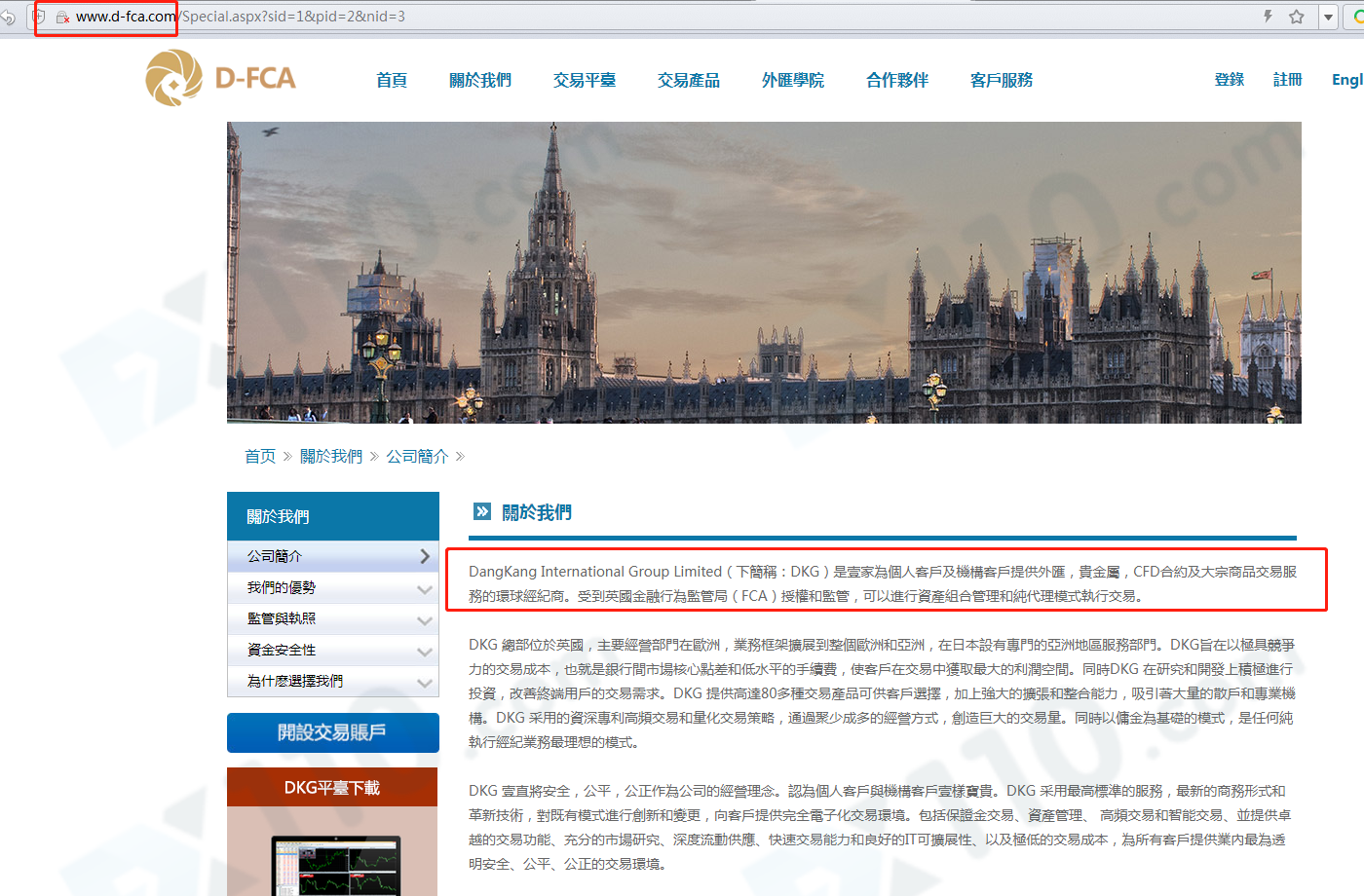
Task: Click the 登錄 login link
Action: click(x=1230, y=80)
